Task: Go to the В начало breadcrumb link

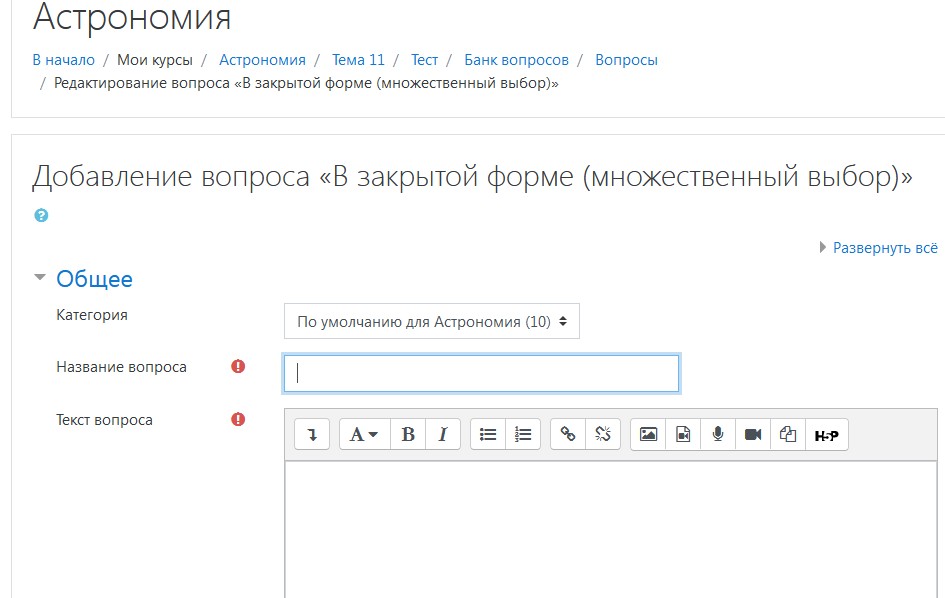Action: coord(63,60)
